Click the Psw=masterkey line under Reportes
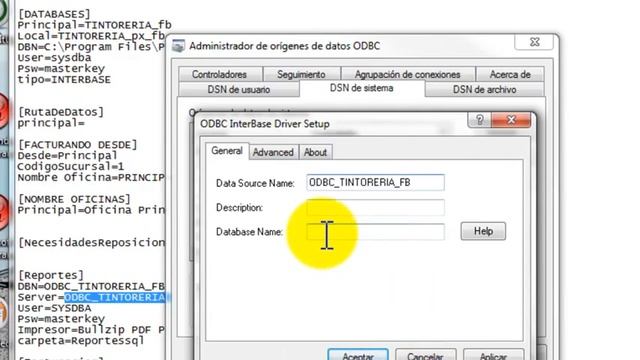The width and height of the screenshot is (640, 360). pos(61,319)
